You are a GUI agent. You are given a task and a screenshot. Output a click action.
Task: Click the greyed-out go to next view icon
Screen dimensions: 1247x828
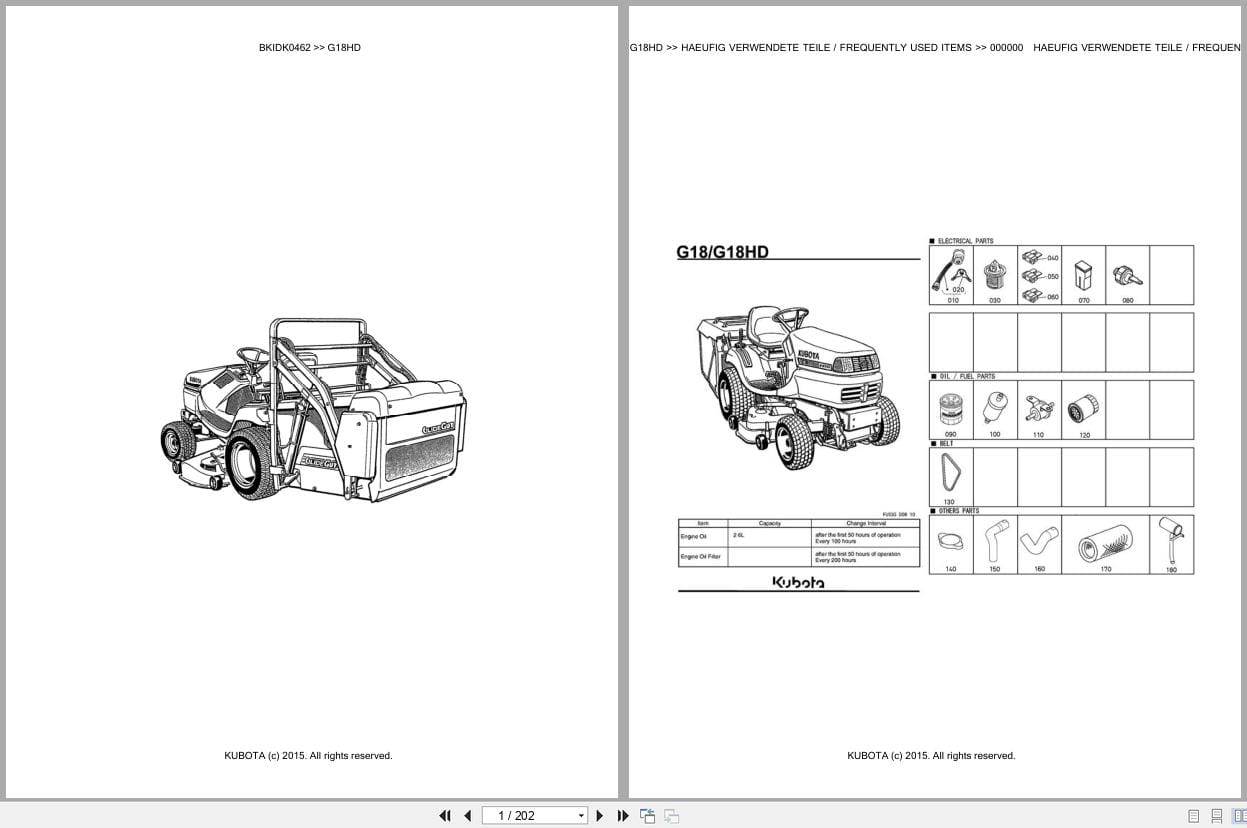671,816
